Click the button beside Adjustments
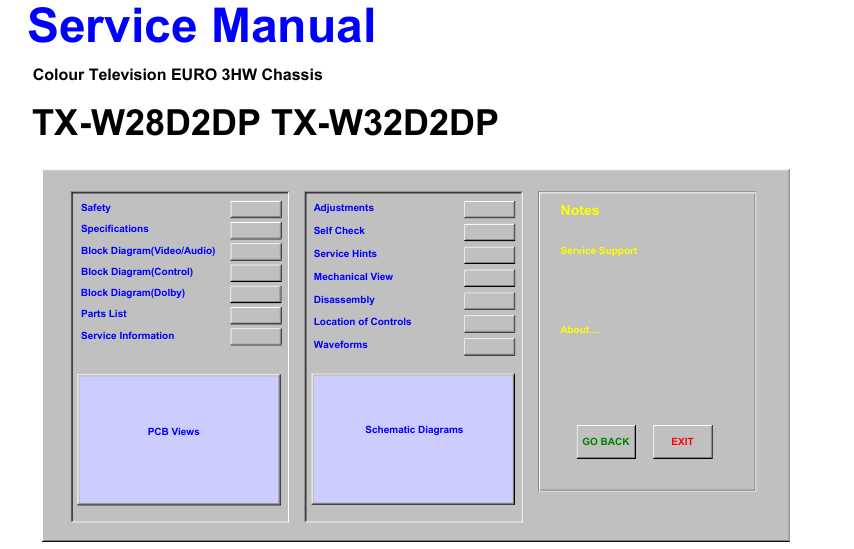 tap(489, 209)
